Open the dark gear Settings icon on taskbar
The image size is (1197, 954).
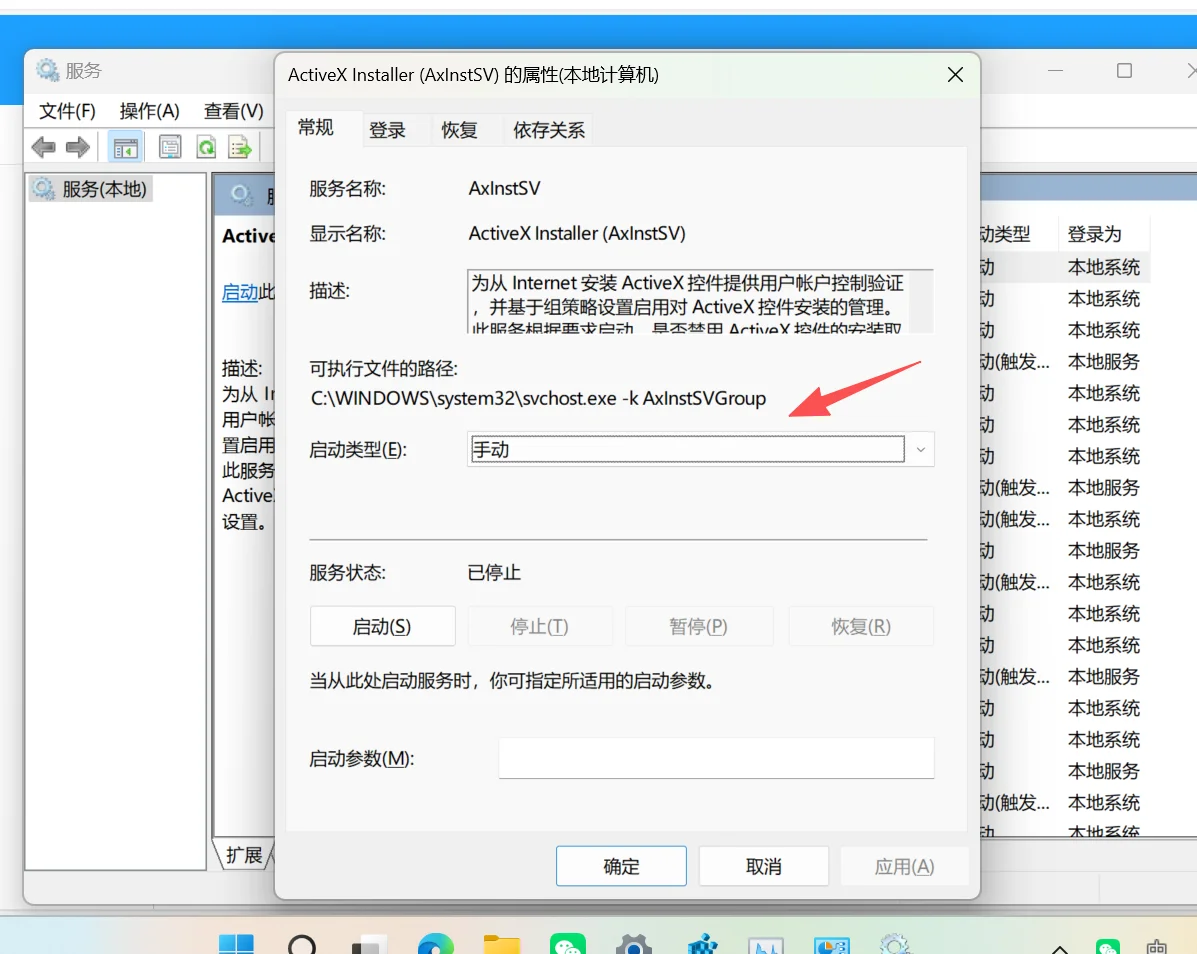tap(634, 945)
